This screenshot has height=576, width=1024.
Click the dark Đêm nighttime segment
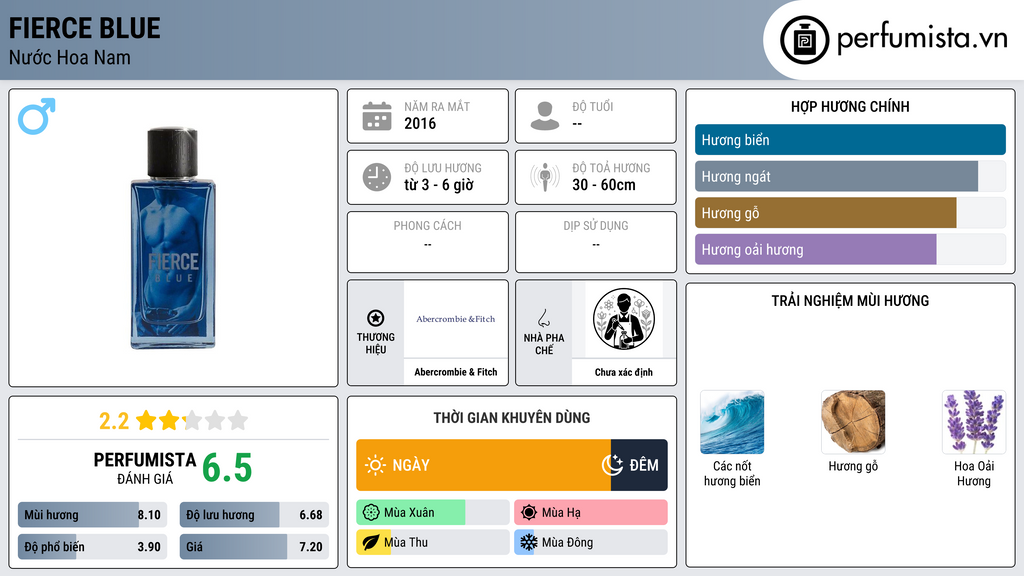coord(639,465)
